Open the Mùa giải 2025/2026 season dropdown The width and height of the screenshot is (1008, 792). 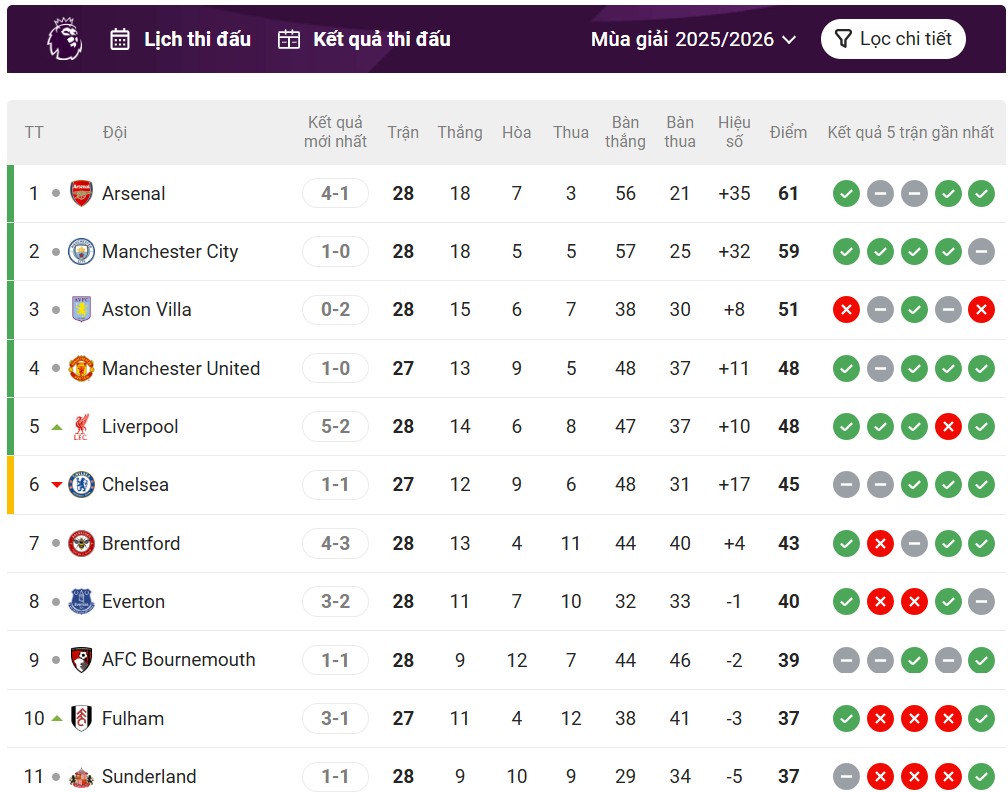693,39
